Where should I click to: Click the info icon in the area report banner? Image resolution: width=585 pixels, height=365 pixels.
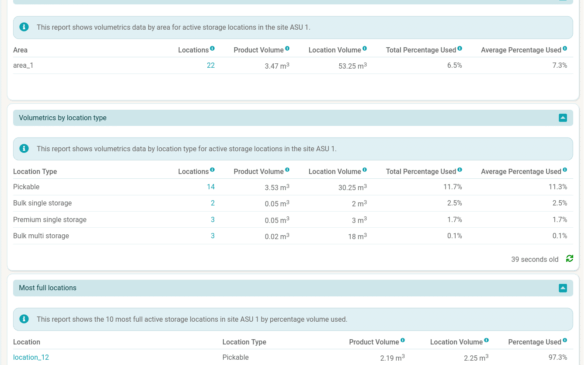[x=24, y=27]
